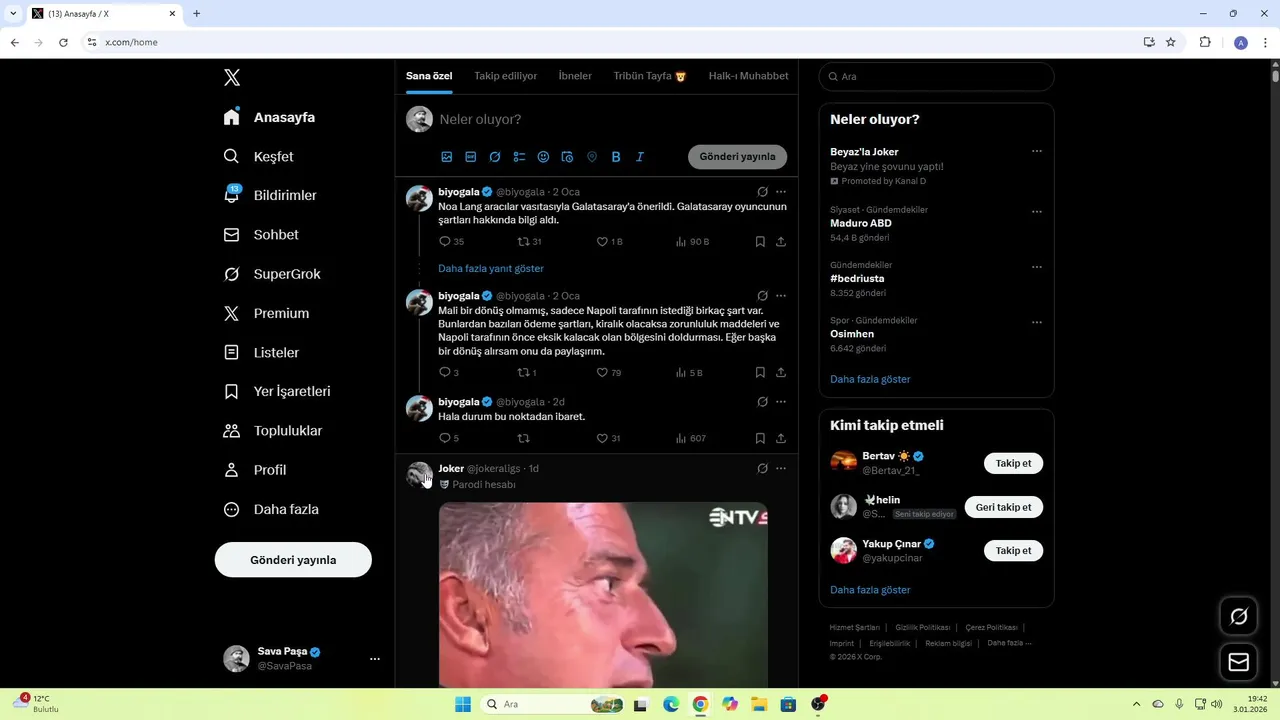Bookmark the Mali bir dönüş post

click(760, 373)
